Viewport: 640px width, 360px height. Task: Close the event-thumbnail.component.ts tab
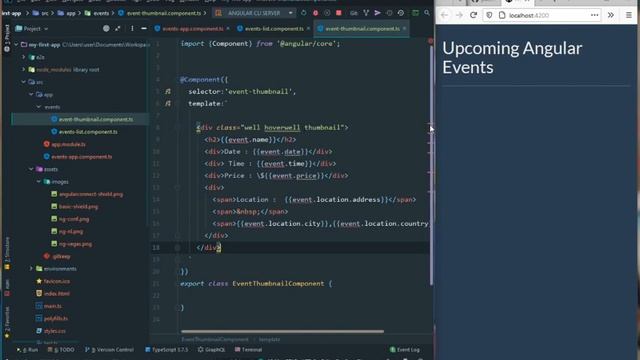[404, 29]
